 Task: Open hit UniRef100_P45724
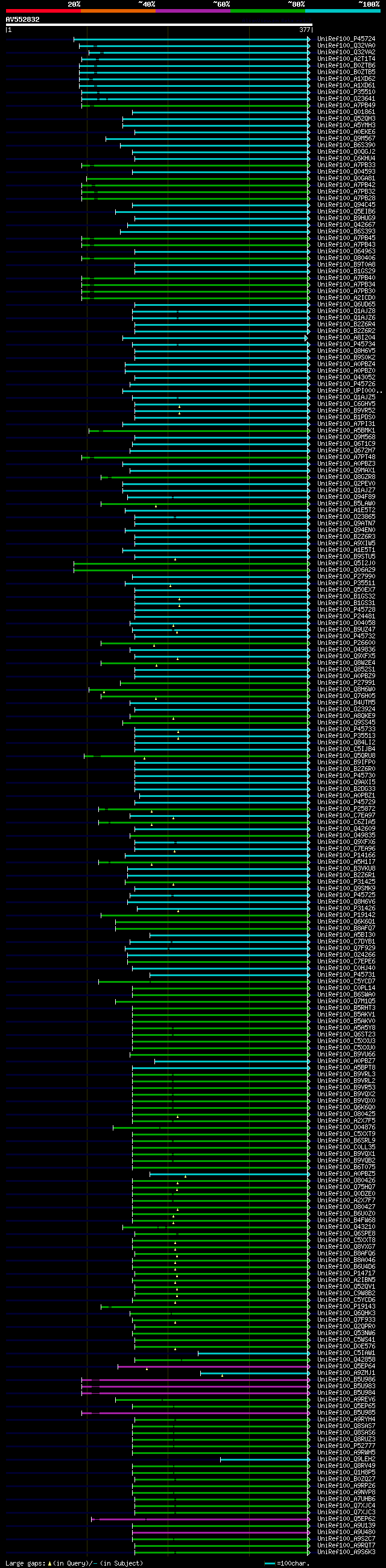pyautogui.click(x=346, y=39)
